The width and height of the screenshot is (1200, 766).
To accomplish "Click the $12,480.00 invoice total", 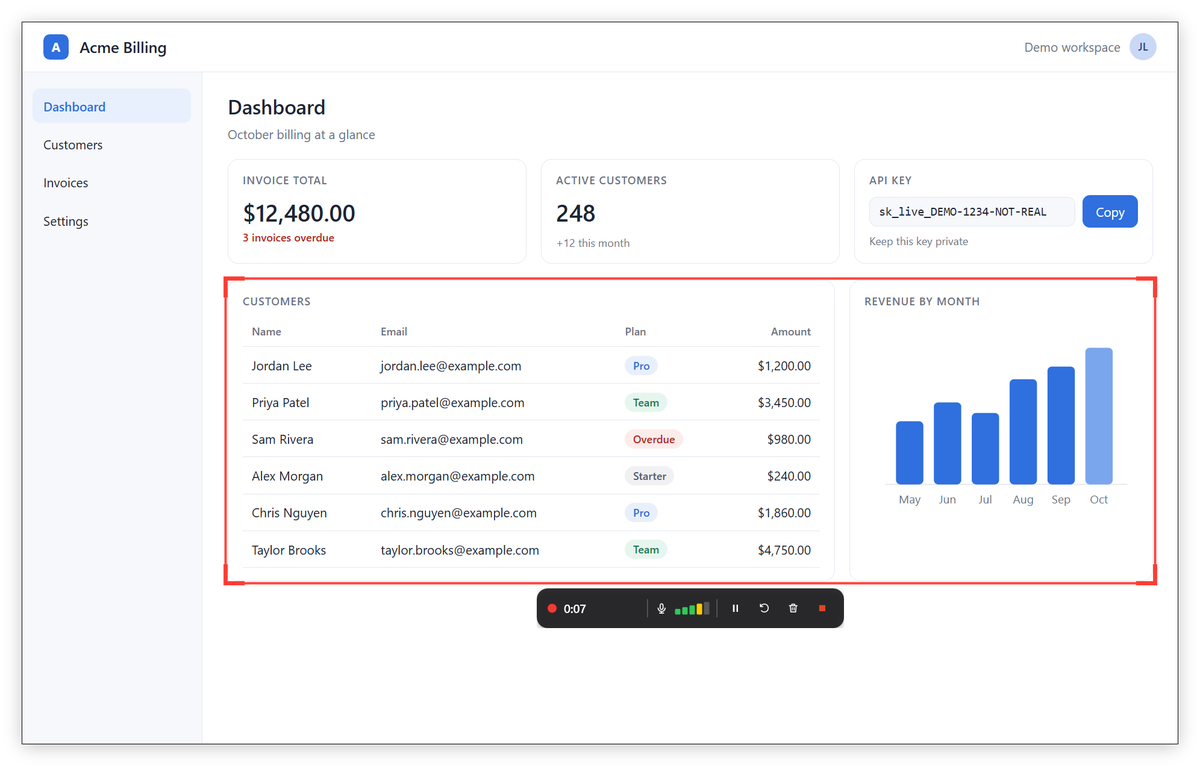I will 299,213.
